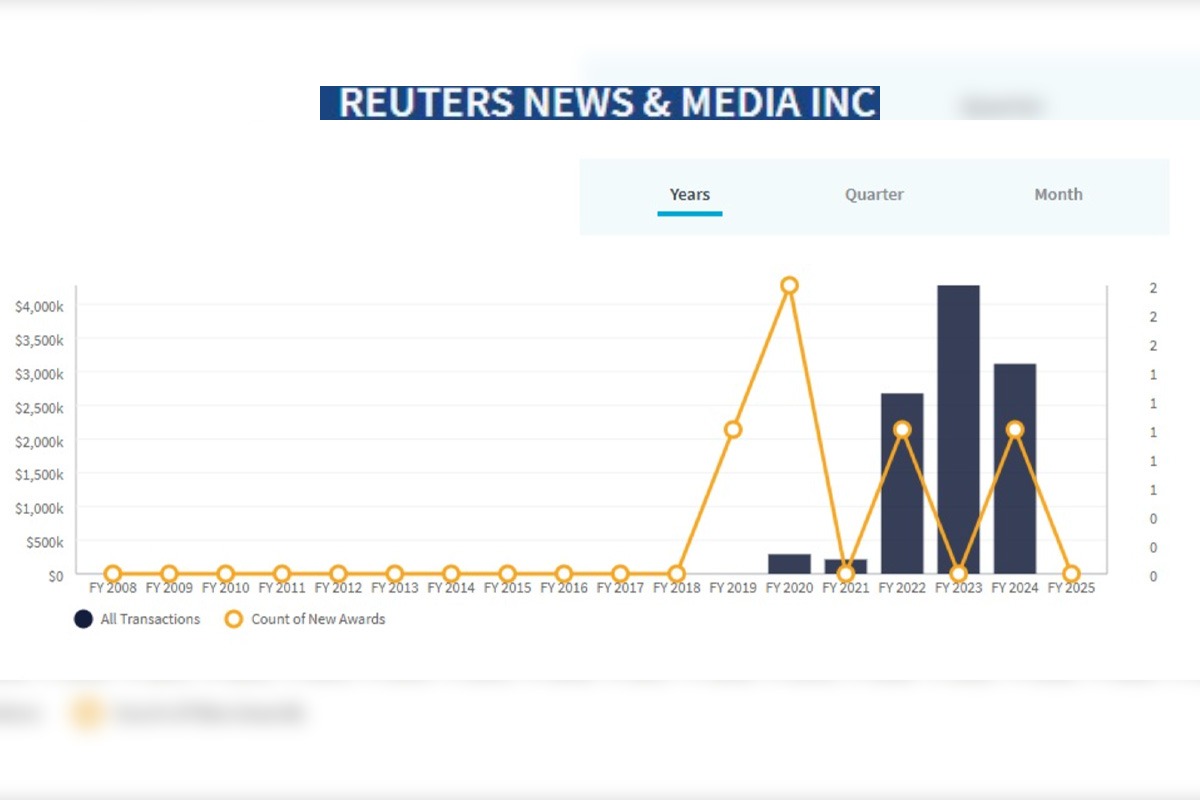Click the FY 2013 new awards data point

pyautogui.click(x=395, y=574)
